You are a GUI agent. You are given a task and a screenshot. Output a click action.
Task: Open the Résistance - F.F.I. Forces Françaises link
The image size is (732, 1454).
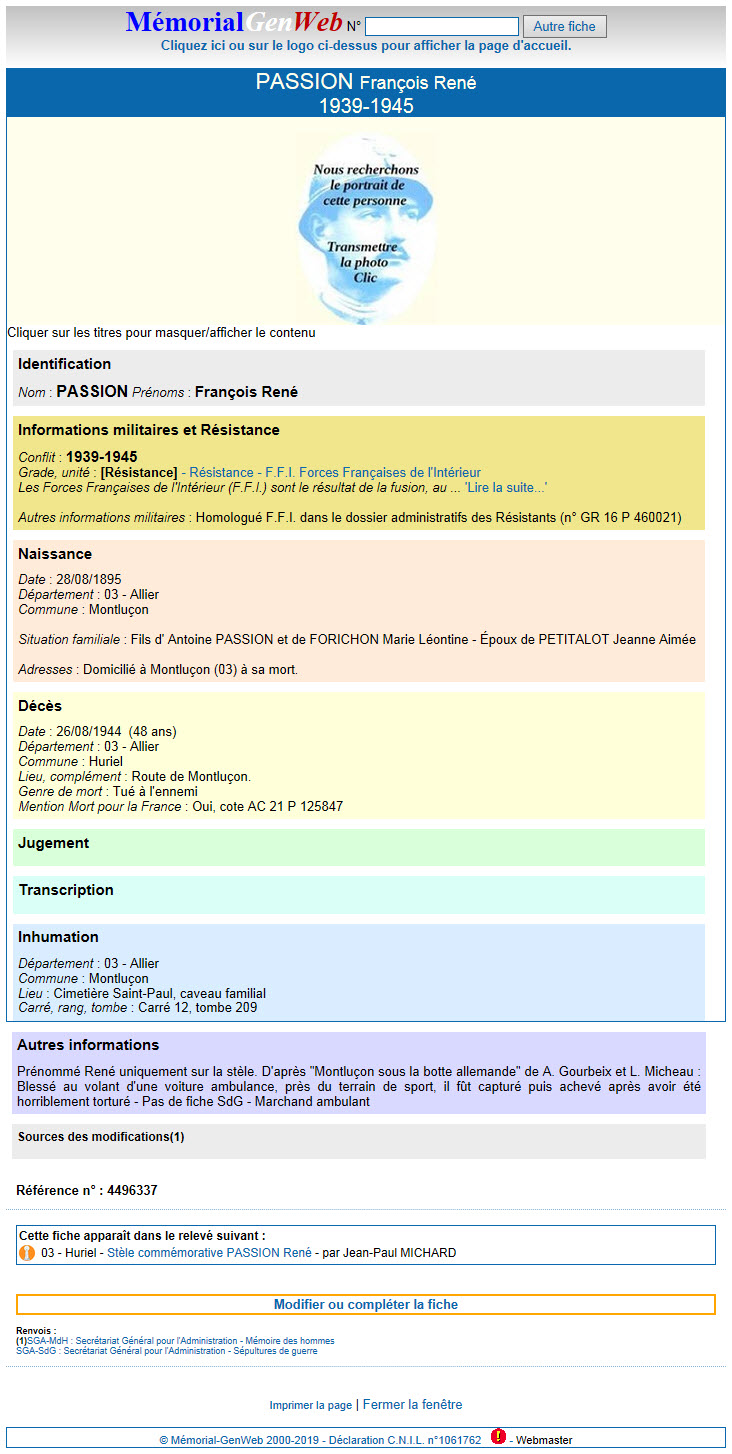pos(335,472)
